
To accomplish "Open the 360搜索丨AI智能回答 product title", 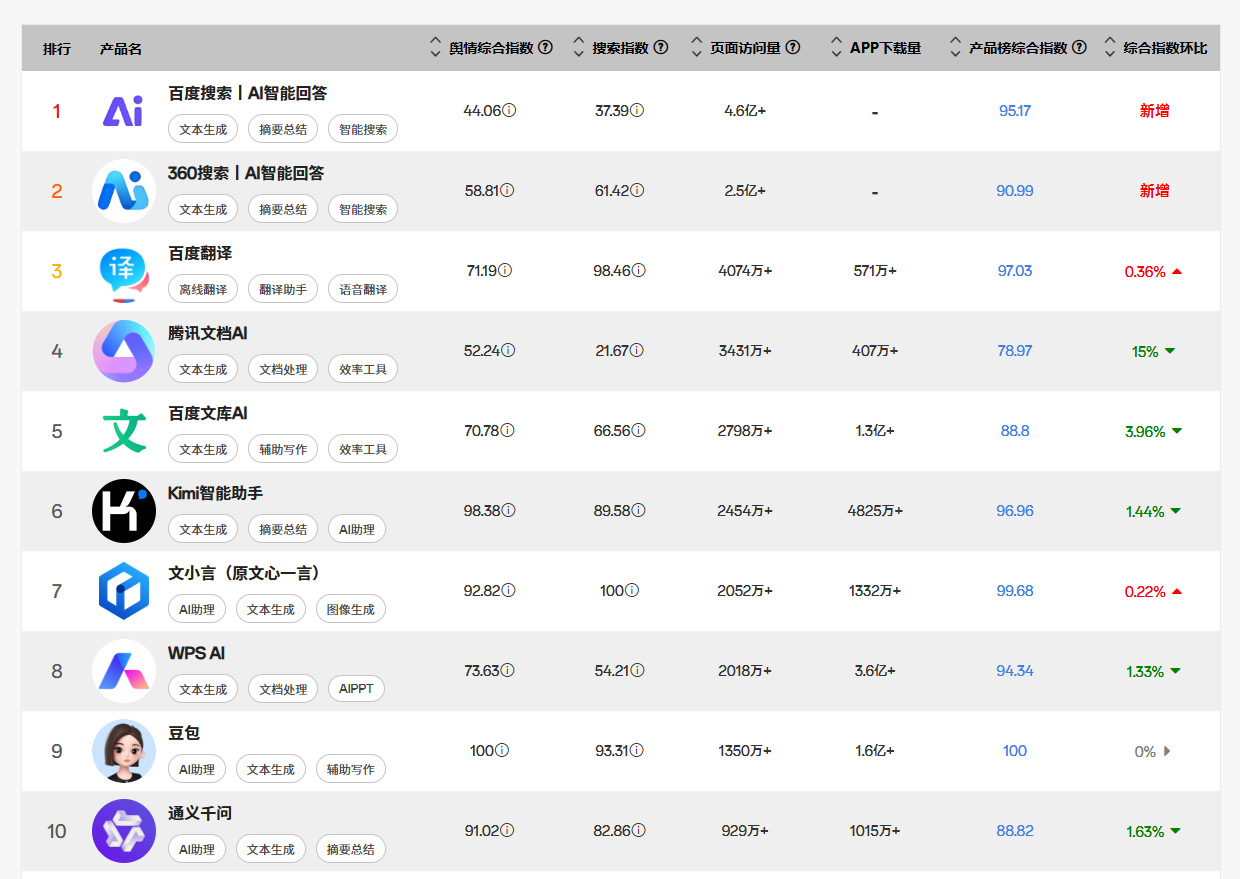I will coord(246,173).
